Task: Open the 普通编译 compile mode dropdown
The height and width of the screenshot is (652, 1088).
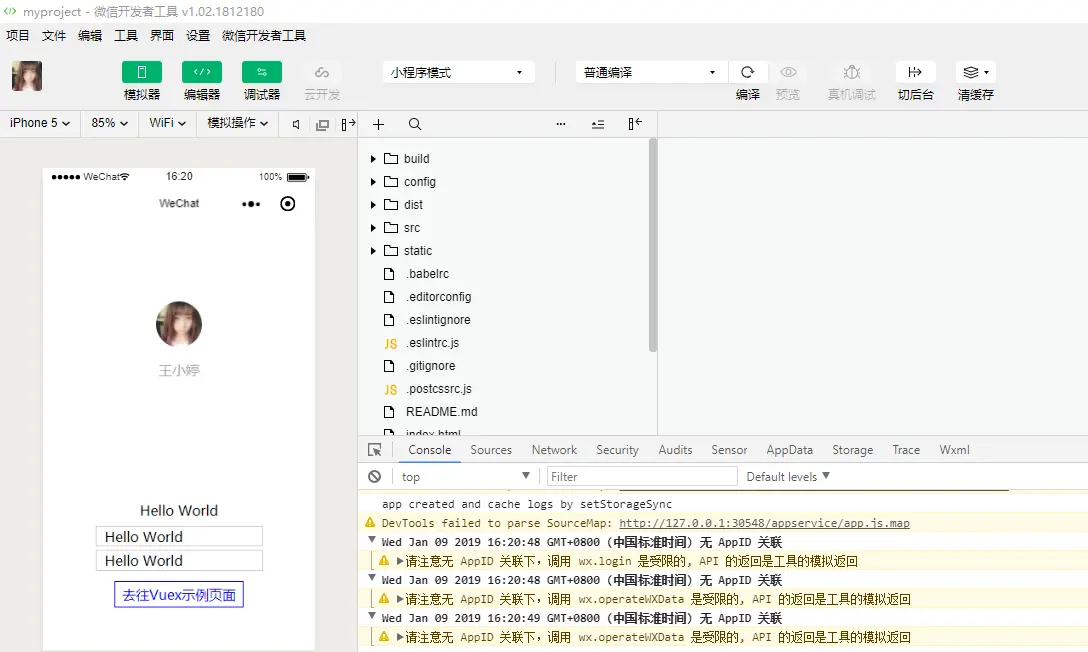Action: click(x=648, y=72)
